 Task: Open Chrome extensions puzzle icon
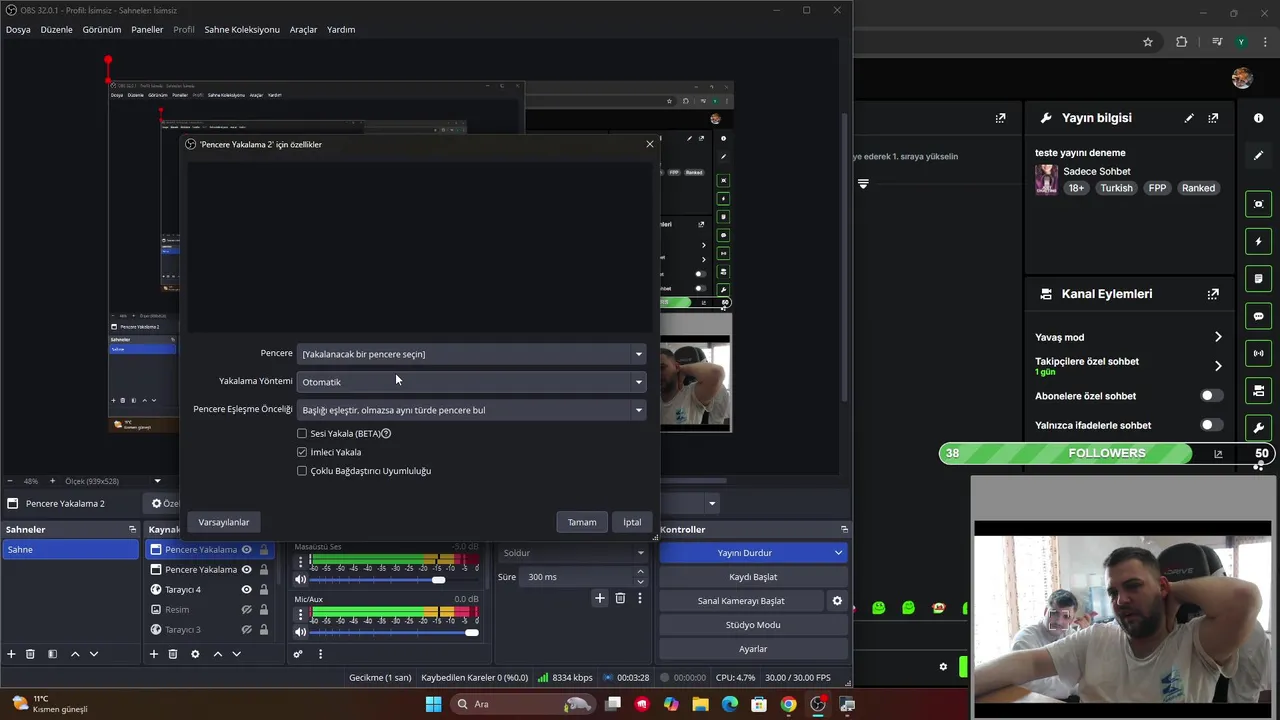pyautogui.click(x=1182, y=42)
